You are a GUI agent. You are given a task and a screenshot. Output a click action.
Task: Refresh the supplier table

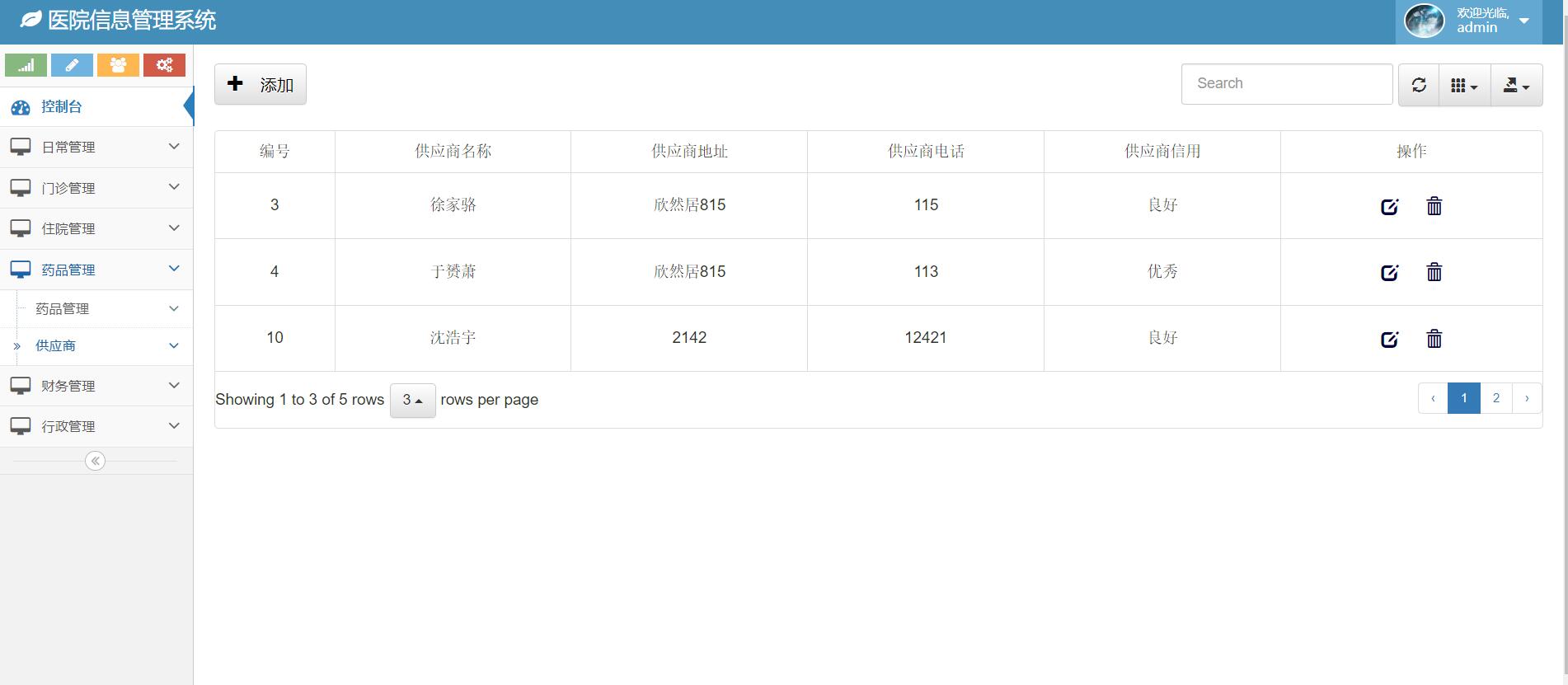point(1419,85)
